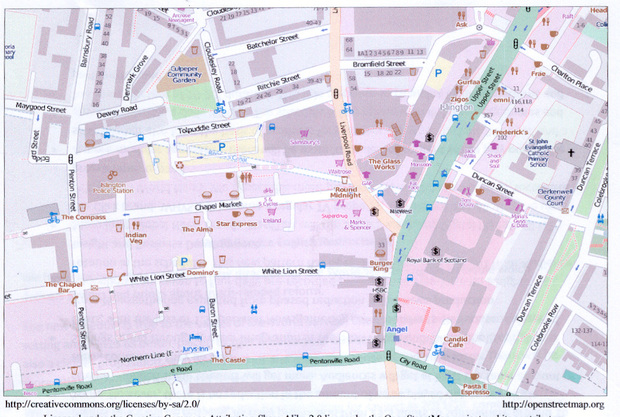Click the Charlton Place label

coord(572,79)
